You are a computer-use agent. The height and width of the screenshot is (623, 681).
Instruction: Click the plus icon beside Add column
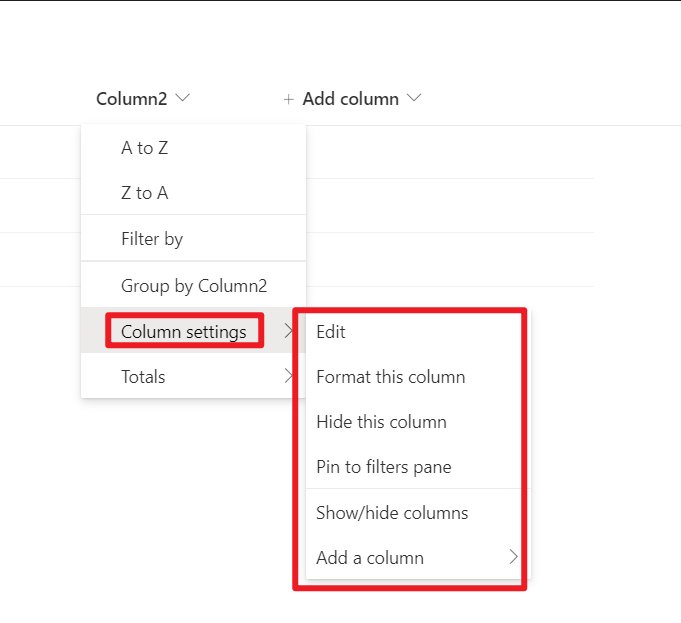coord(288,99)
